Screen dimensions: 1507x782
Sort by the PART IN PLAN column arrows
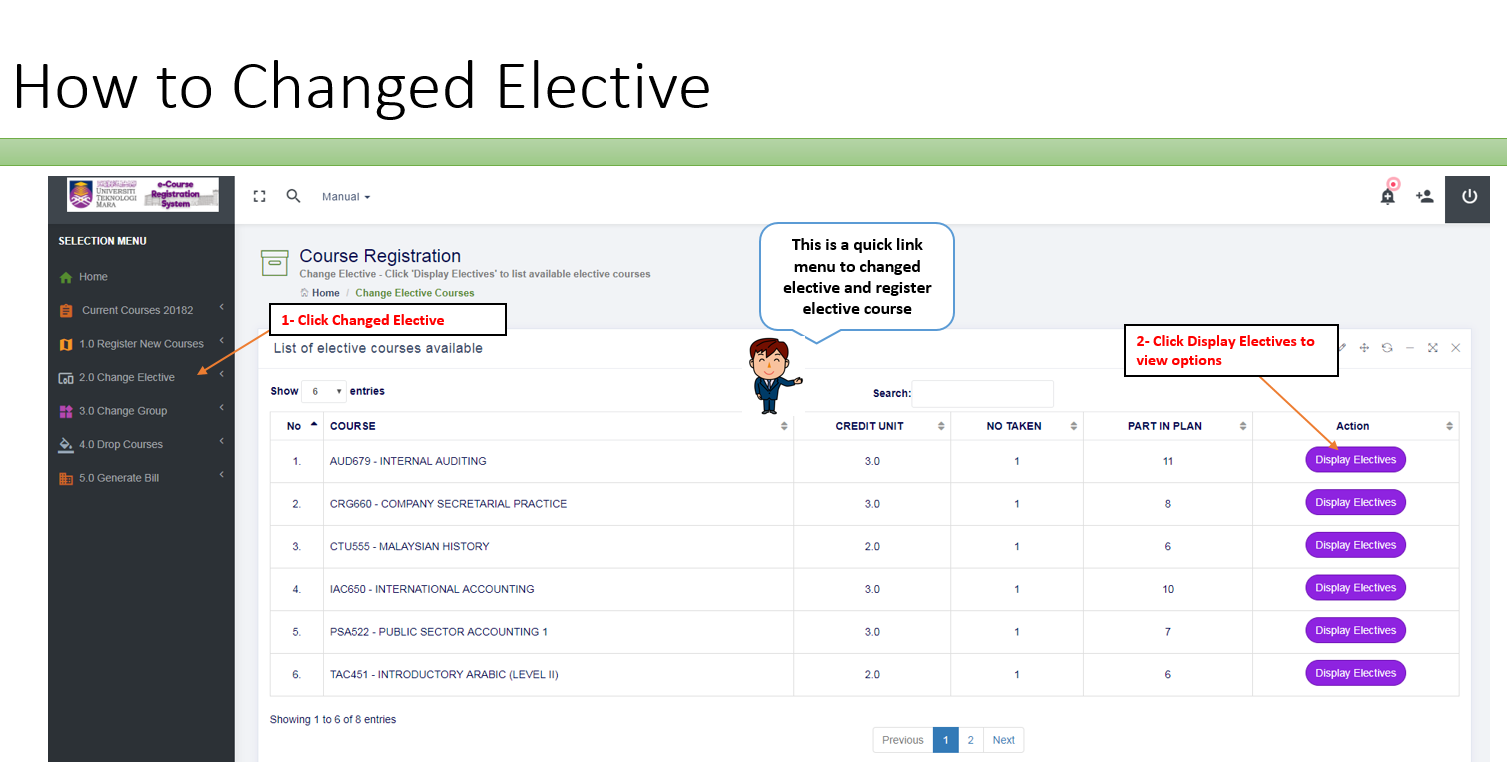coord(1243,426)
